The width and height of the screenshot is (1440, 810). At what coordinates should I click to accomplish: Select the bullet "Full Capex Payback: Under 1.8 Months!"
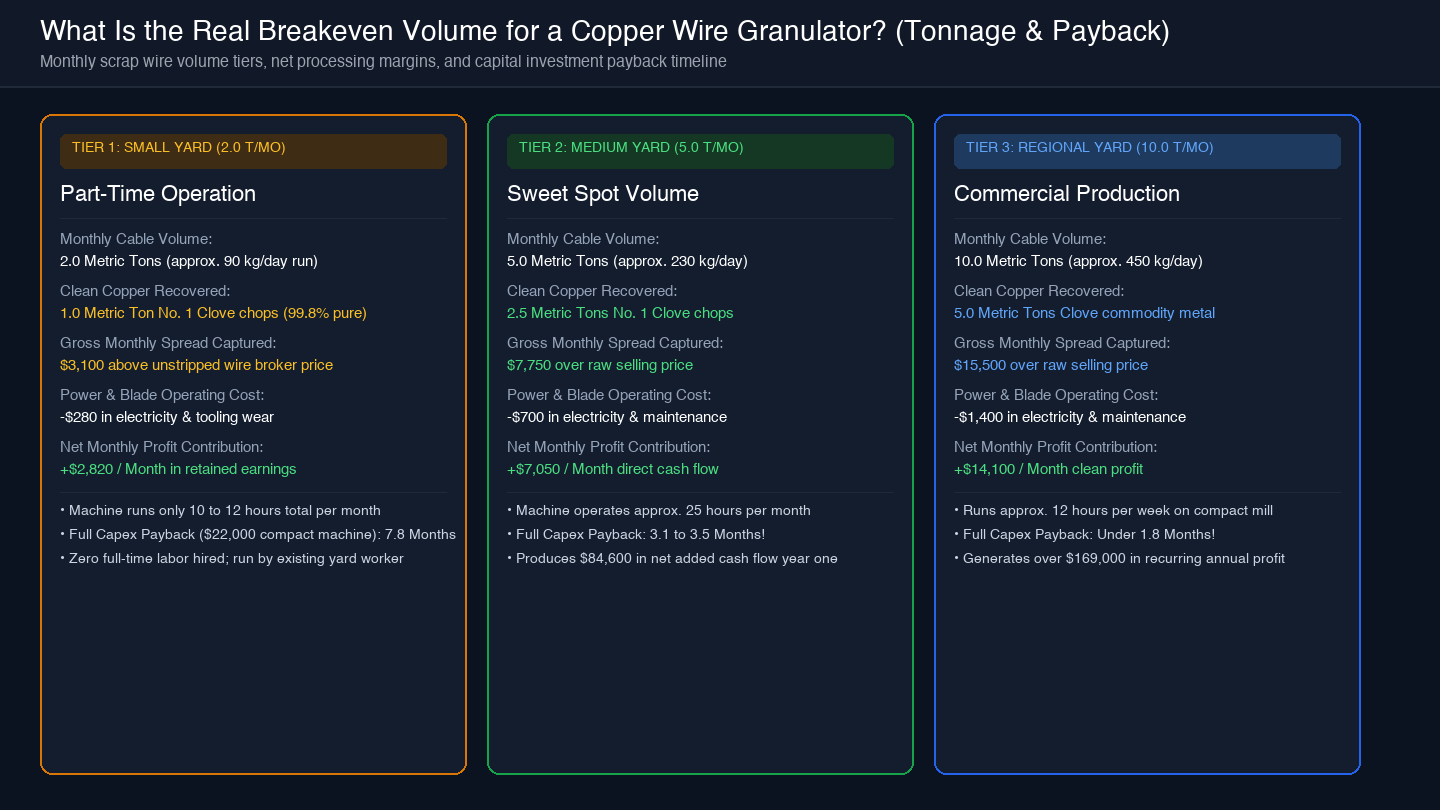[1085, 534]
